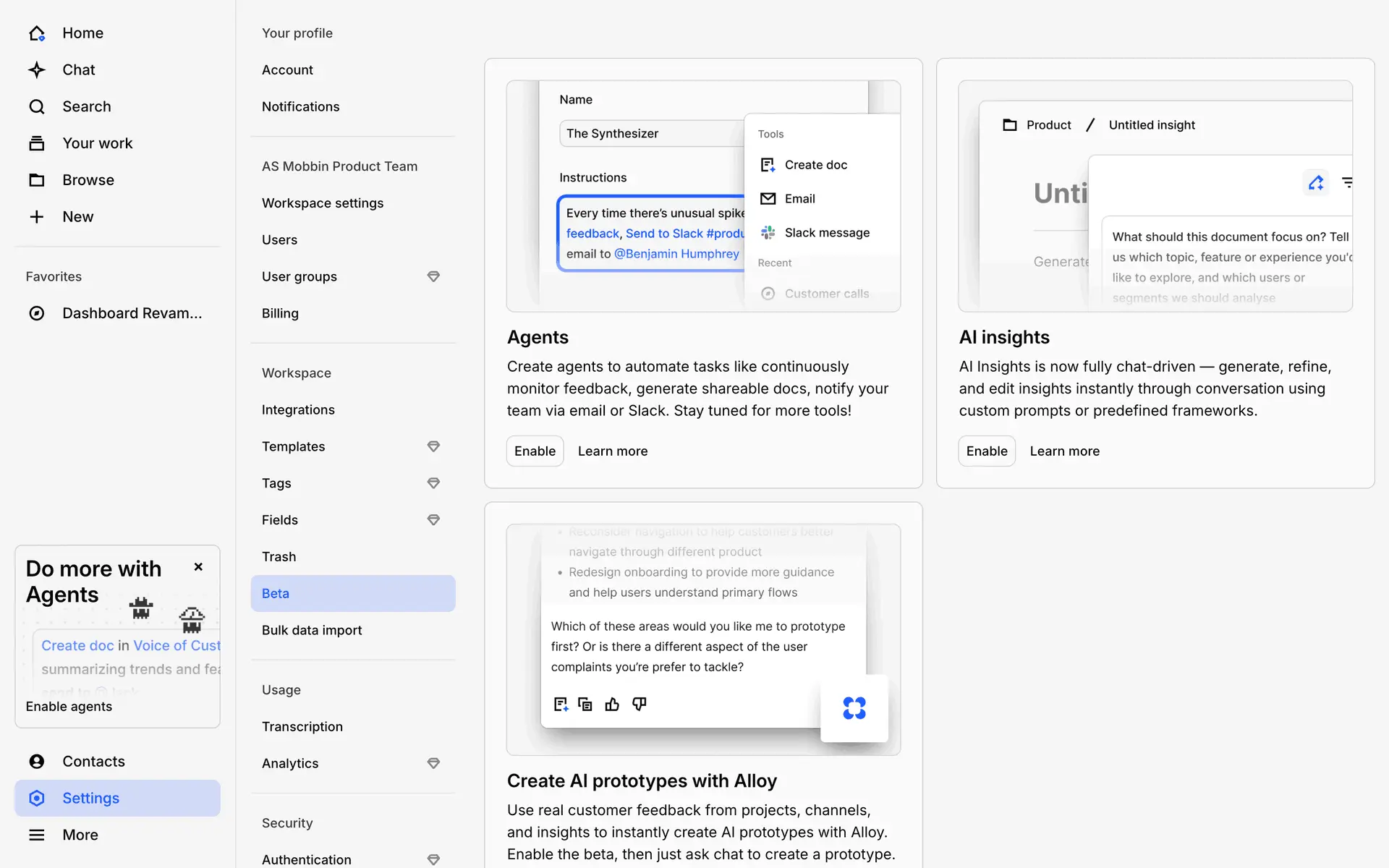Open Learn more for AI insights
Viewport: 1389px width, 868px height.
(x=1064, y=451)
